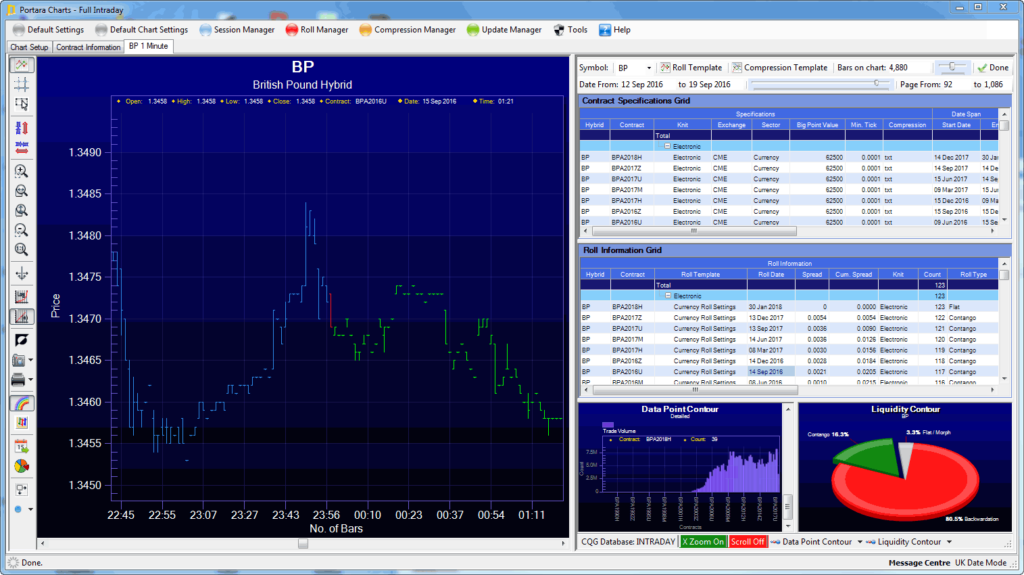This screenshot has height=575, width=1024.
Task: Click the calendar date icon
Action: pos(22,447)
